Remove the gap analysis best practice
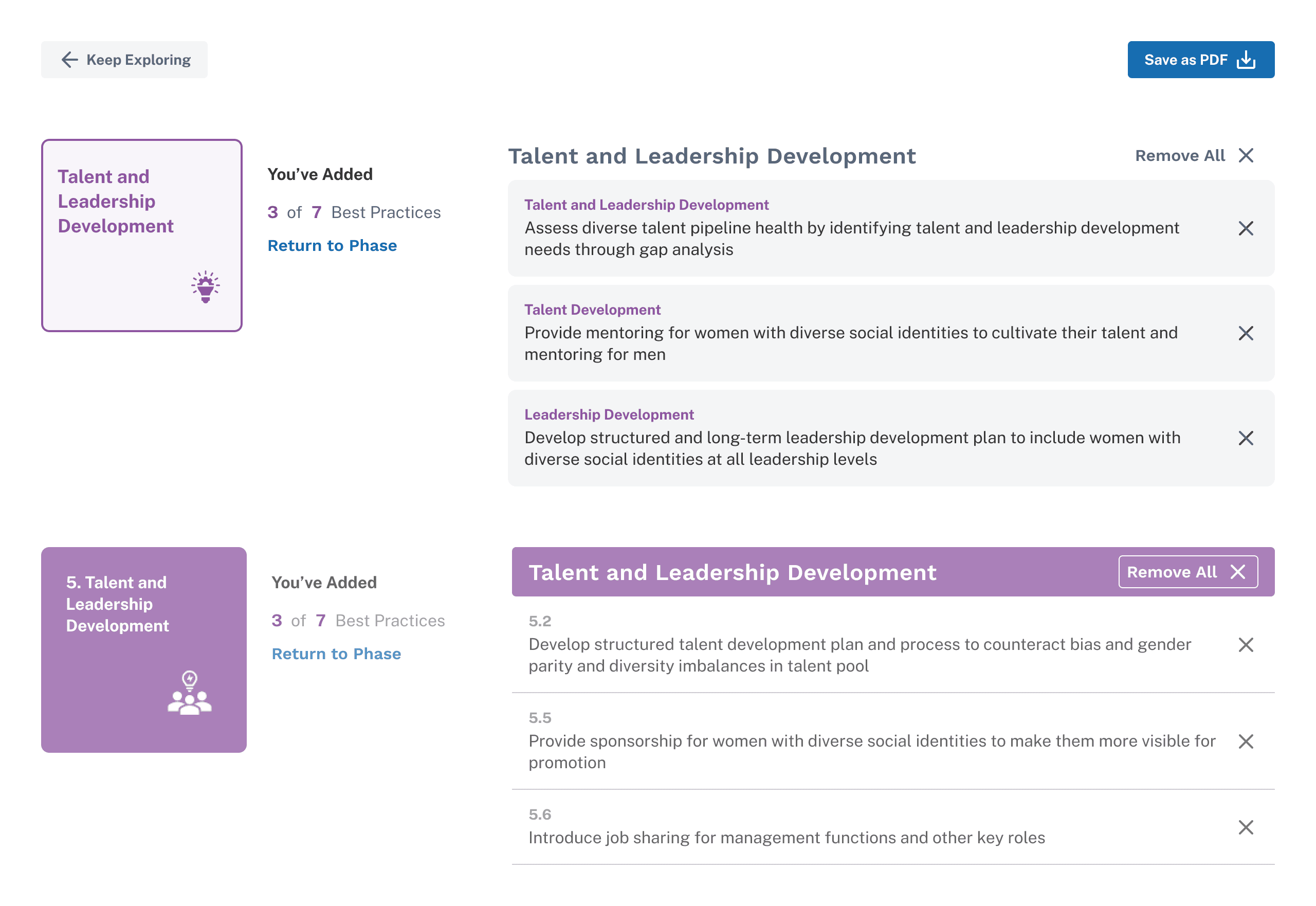The image size is (1316, 906). 1245,228
